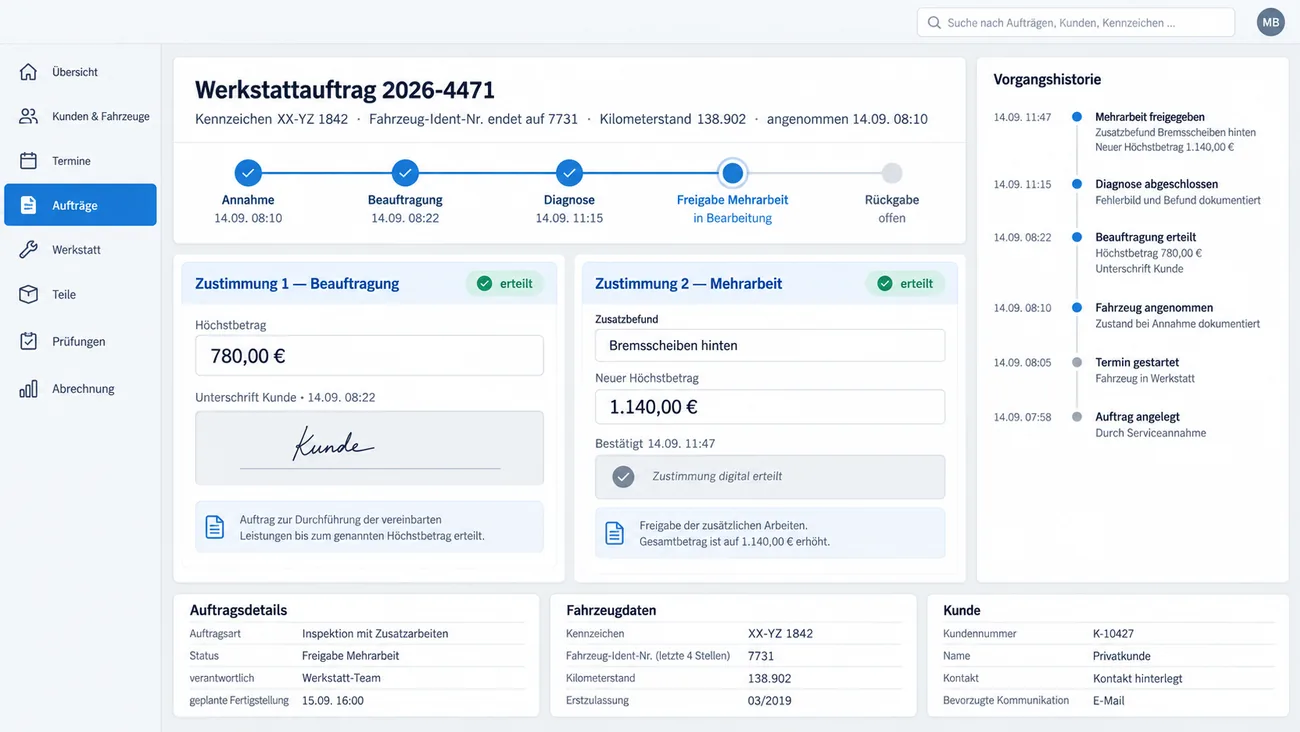
Task: Click the Zustimmung digital erteilt box
Action: (x=769, y=477)
